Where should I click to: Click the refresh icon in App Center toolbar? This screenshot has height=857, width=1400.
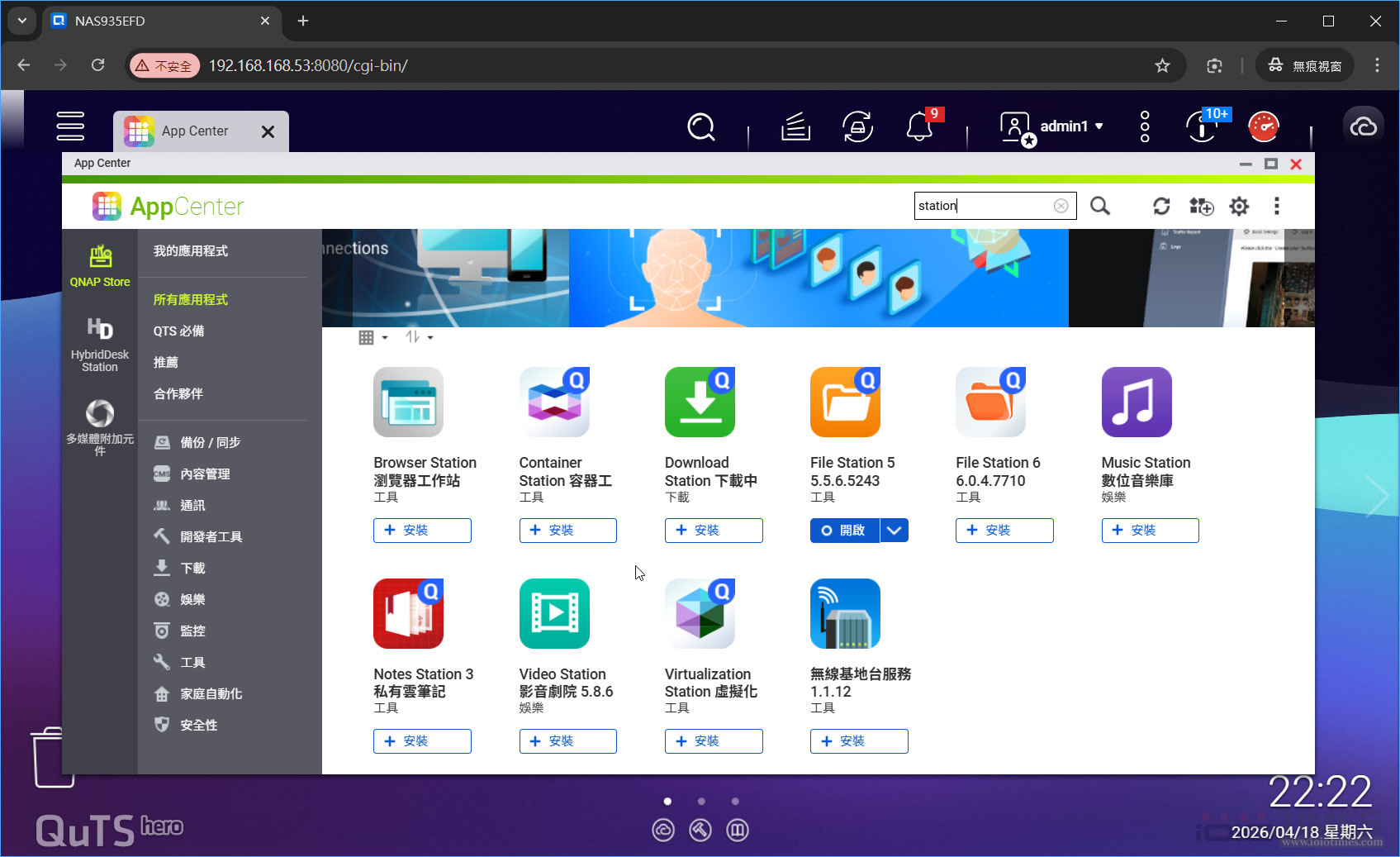[1161, 206]
